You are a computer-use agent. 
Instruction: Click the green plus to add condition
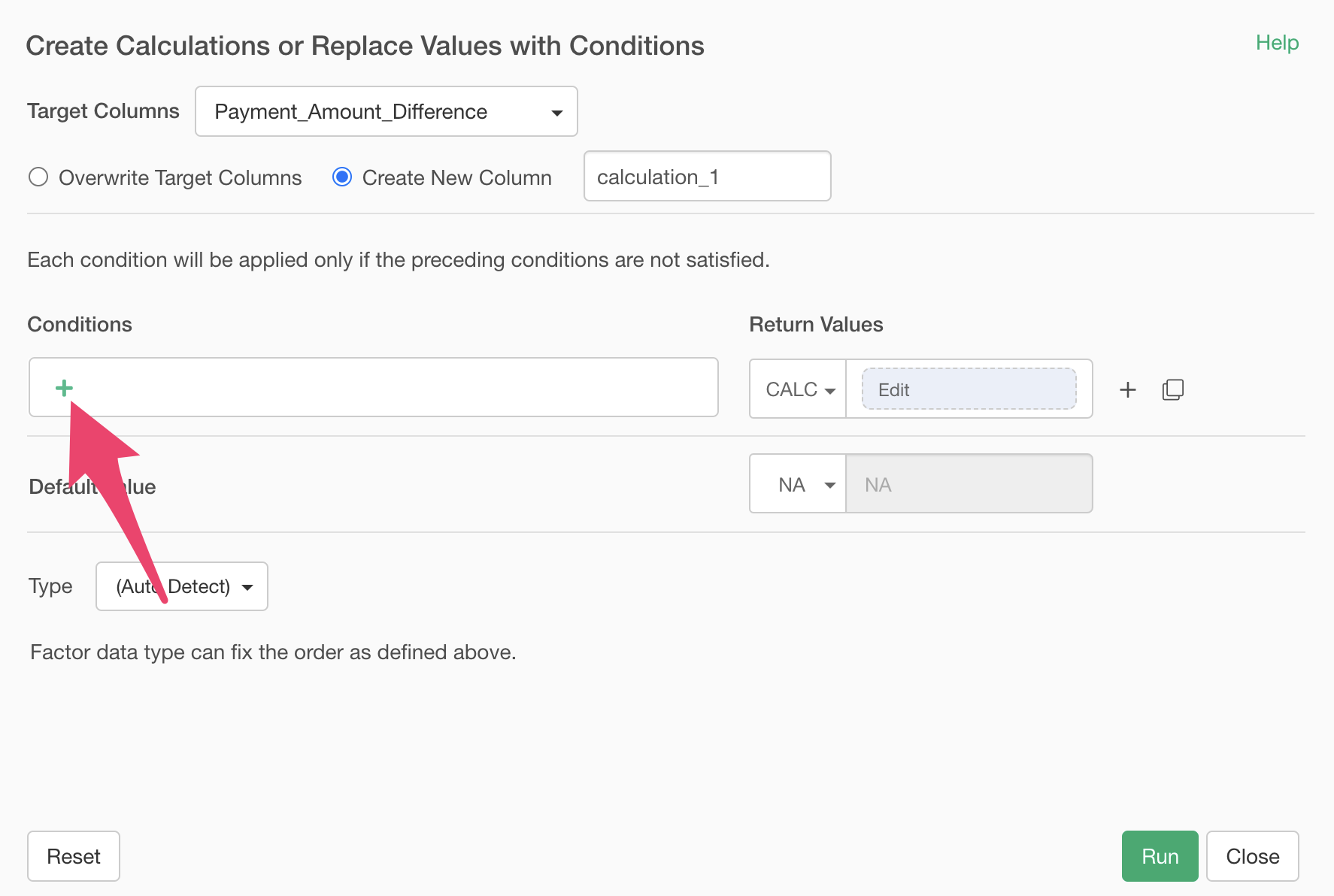[64, 388]
